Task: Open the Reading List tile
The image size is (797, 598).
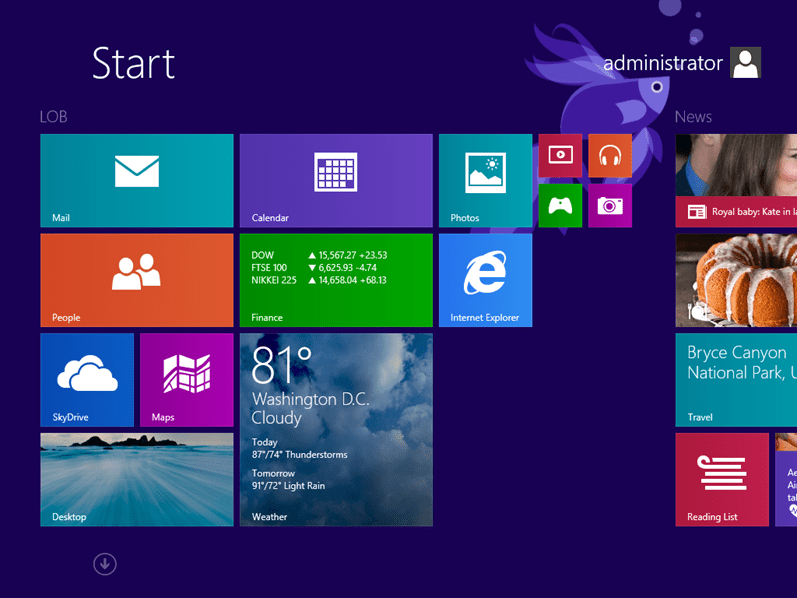Action: tap(721, 479)
